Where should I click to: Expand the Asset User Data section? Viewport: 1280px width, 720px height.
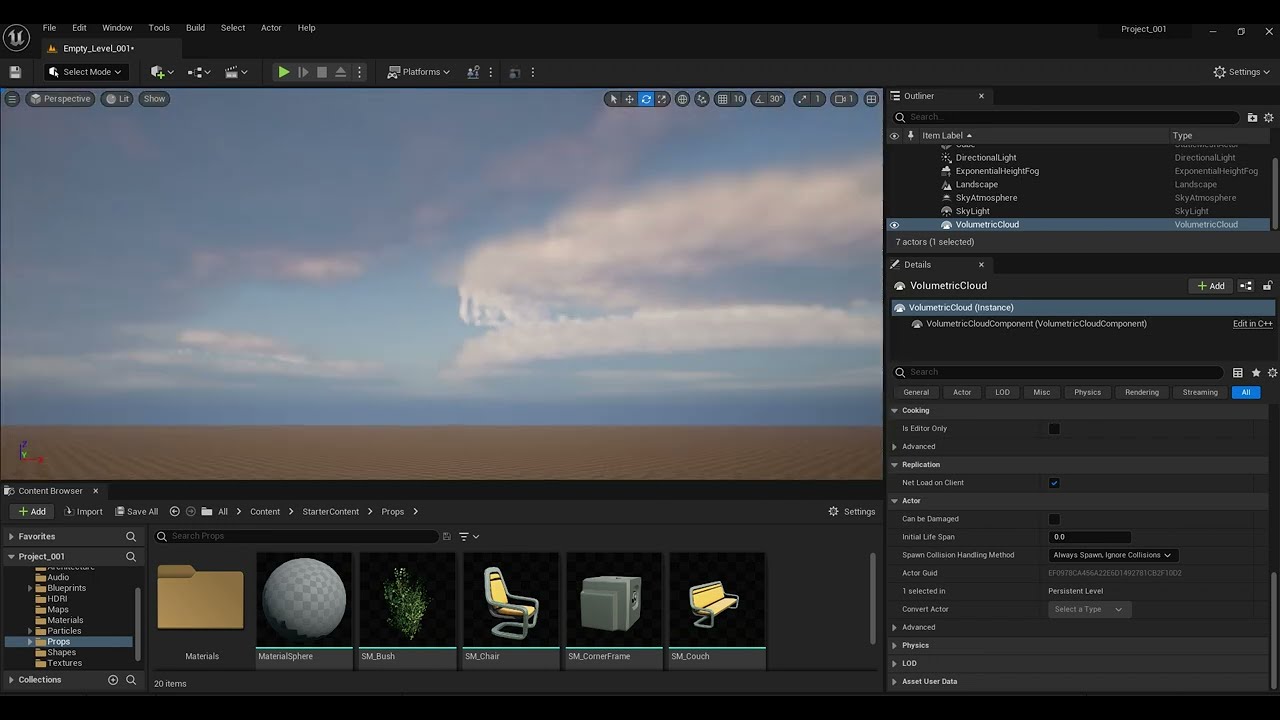point(895,681)
